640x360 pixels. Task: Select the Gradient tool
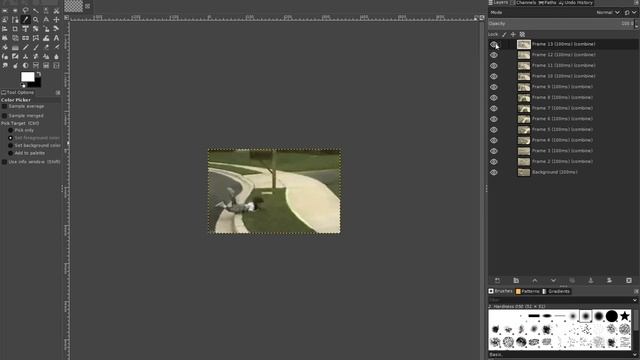15,47
